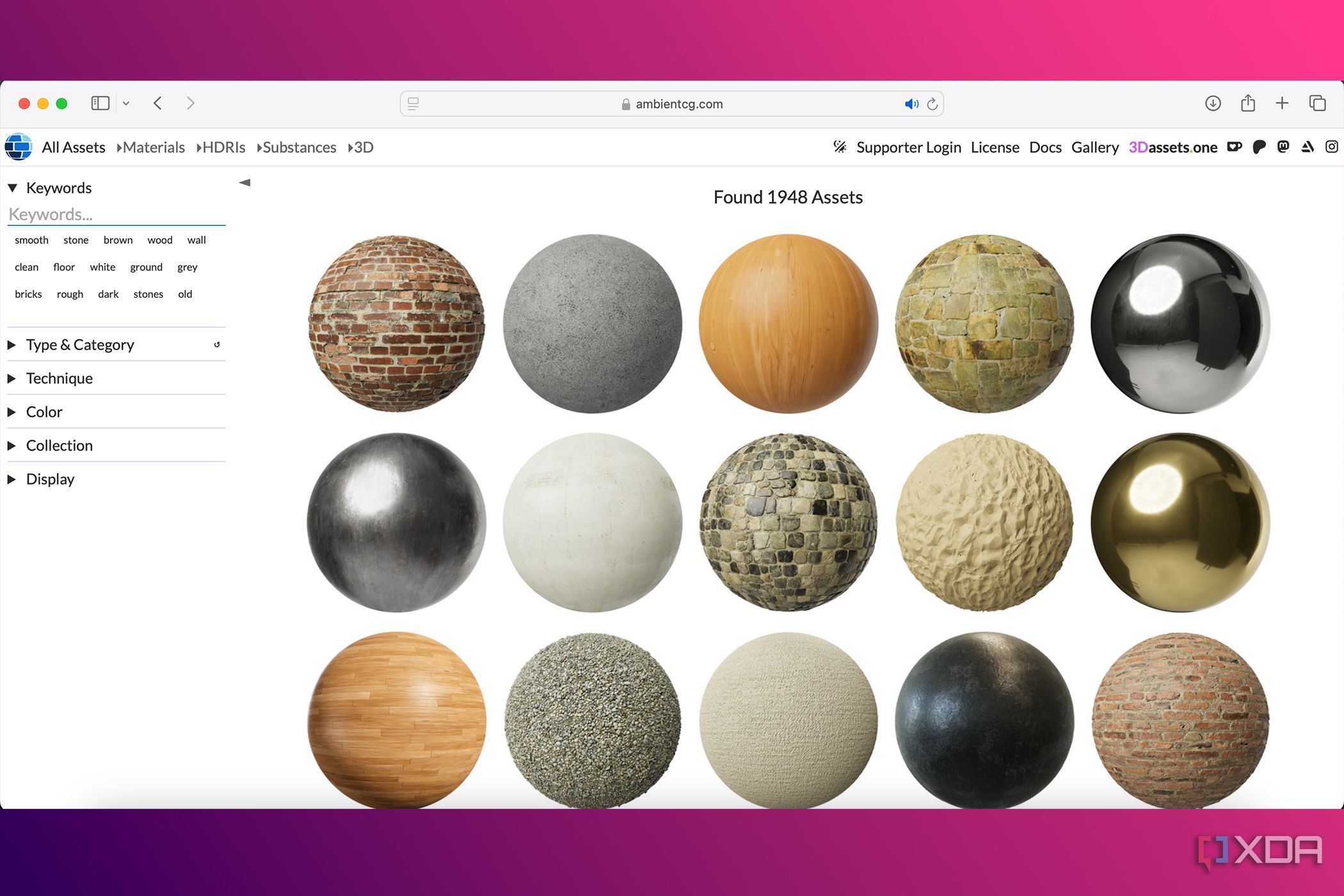This screenshot has height=896, width=1344.
Task: Expand the Type & Category section
Action: 71,344
